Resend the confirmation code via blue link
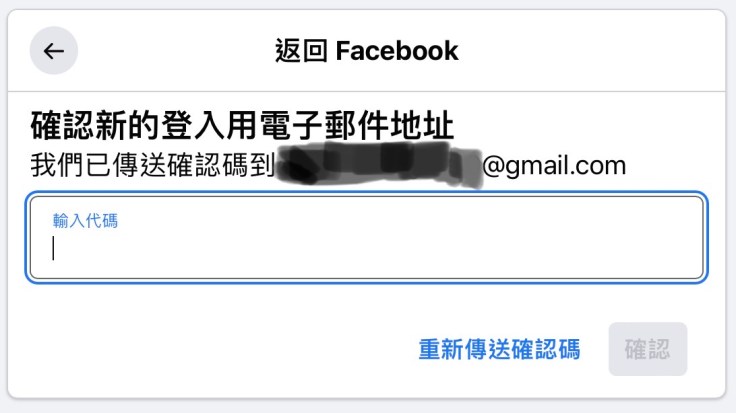This screenshot has width=736, height=413. (499, 349)
